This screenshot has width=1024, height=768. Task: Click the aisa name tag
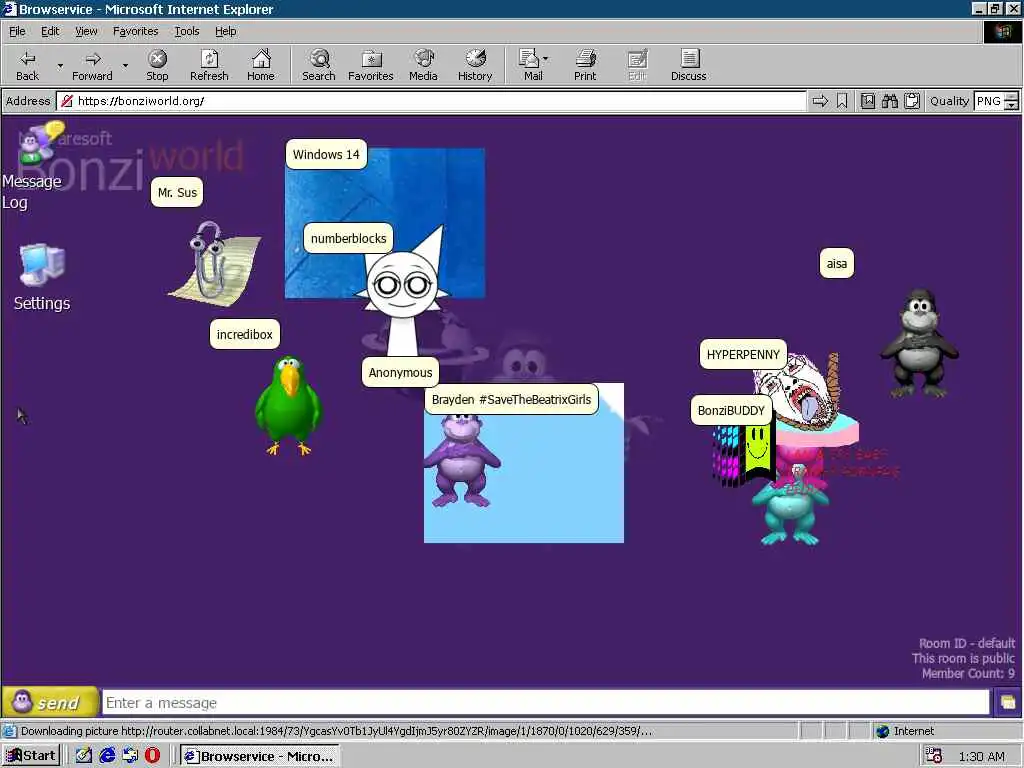tap(837, 264)
